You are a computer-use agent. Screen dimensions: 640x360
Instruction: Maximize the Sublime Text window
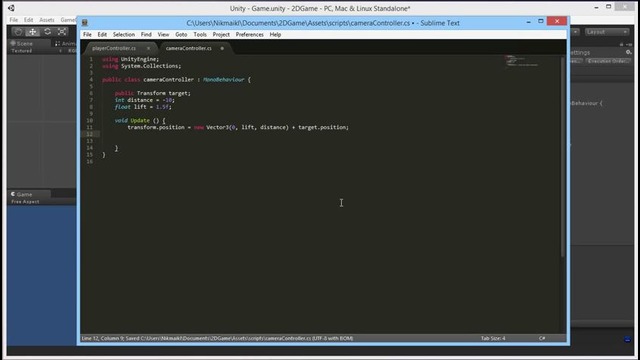coord(541,21)
